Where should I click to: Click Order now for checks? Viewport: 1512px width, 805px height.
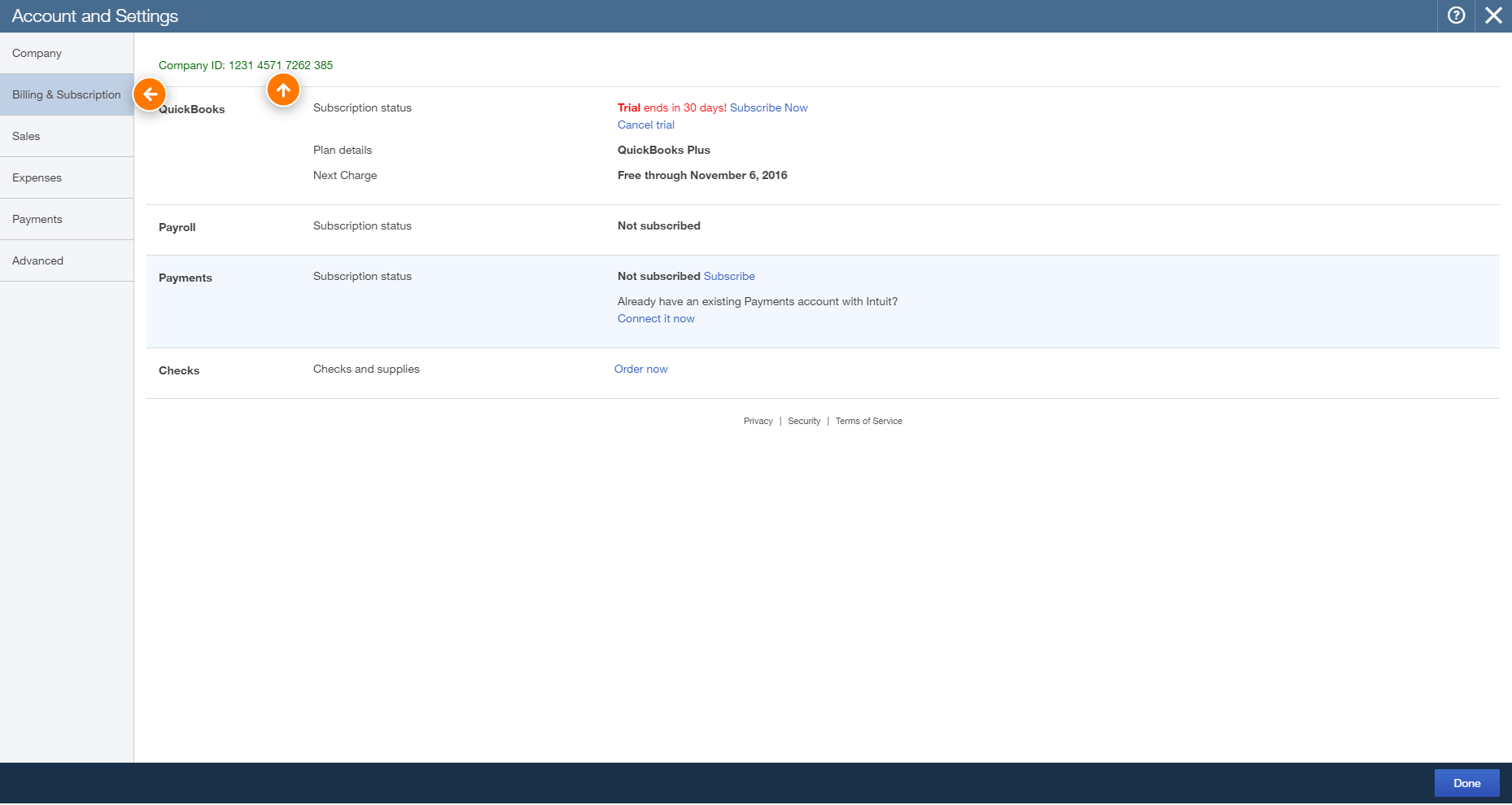[x=640, y=369]
